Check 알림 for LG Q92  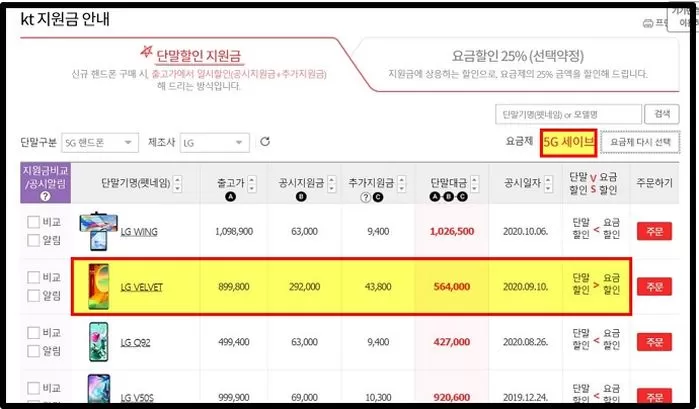point(33,351)
